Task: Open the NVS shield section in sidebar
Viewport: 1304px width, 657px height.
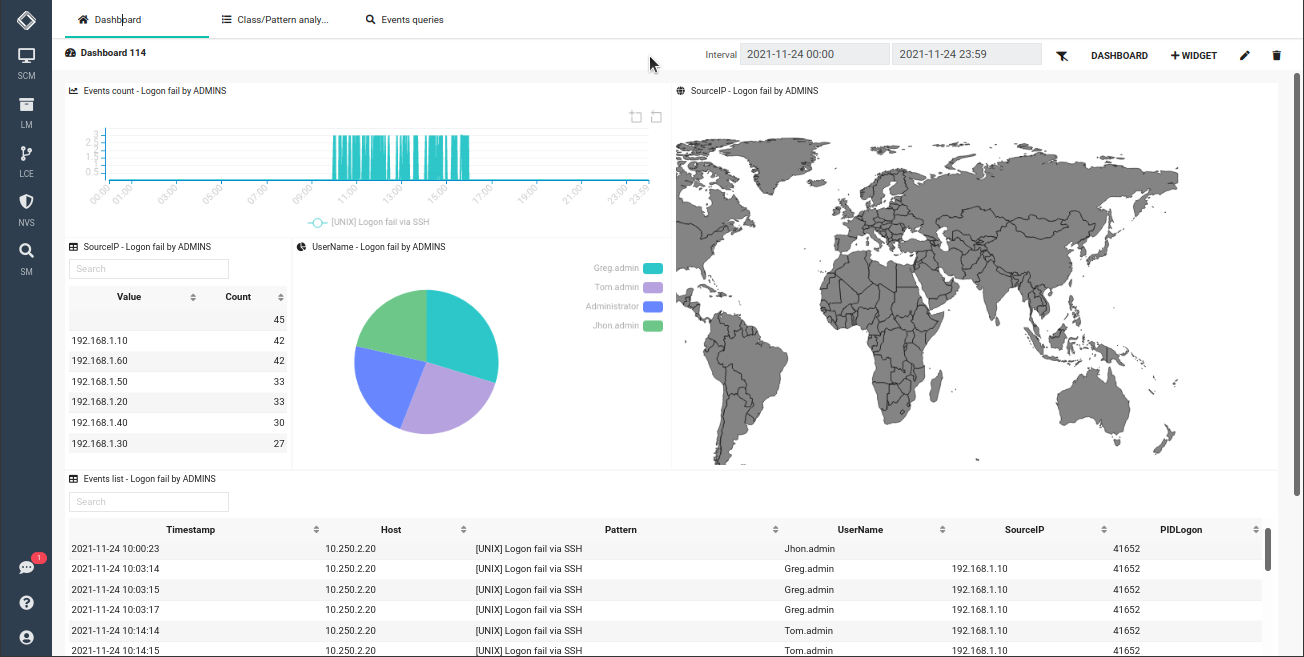Action: tap(26, 207)
